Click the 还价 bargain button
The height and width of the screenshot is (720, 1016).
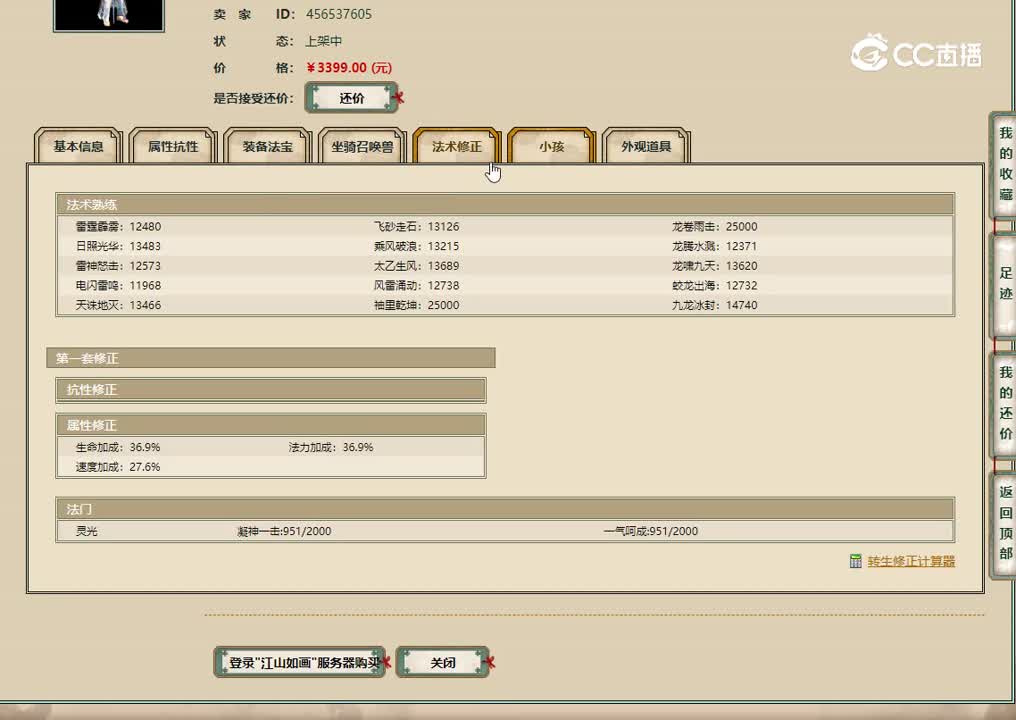(x=351, y=98)
